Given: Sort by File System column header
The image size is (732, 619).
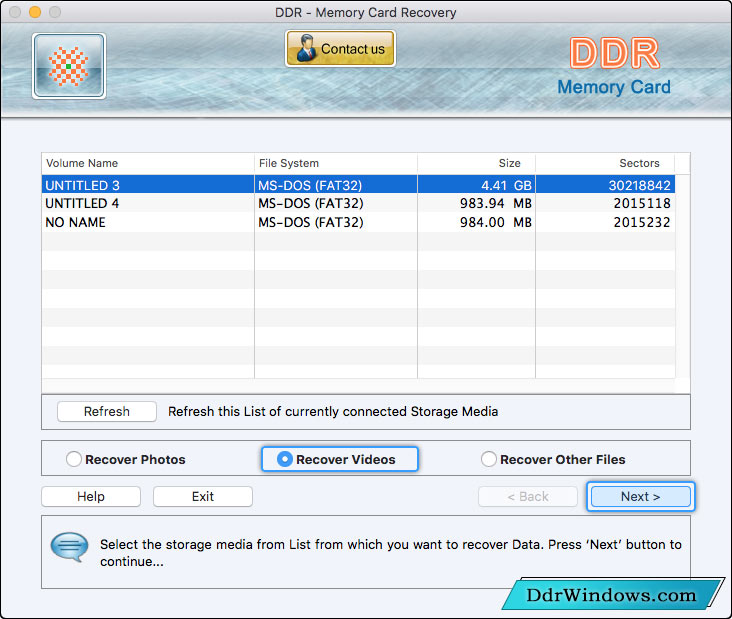Looking at the screenshot, I should [336, 163].
